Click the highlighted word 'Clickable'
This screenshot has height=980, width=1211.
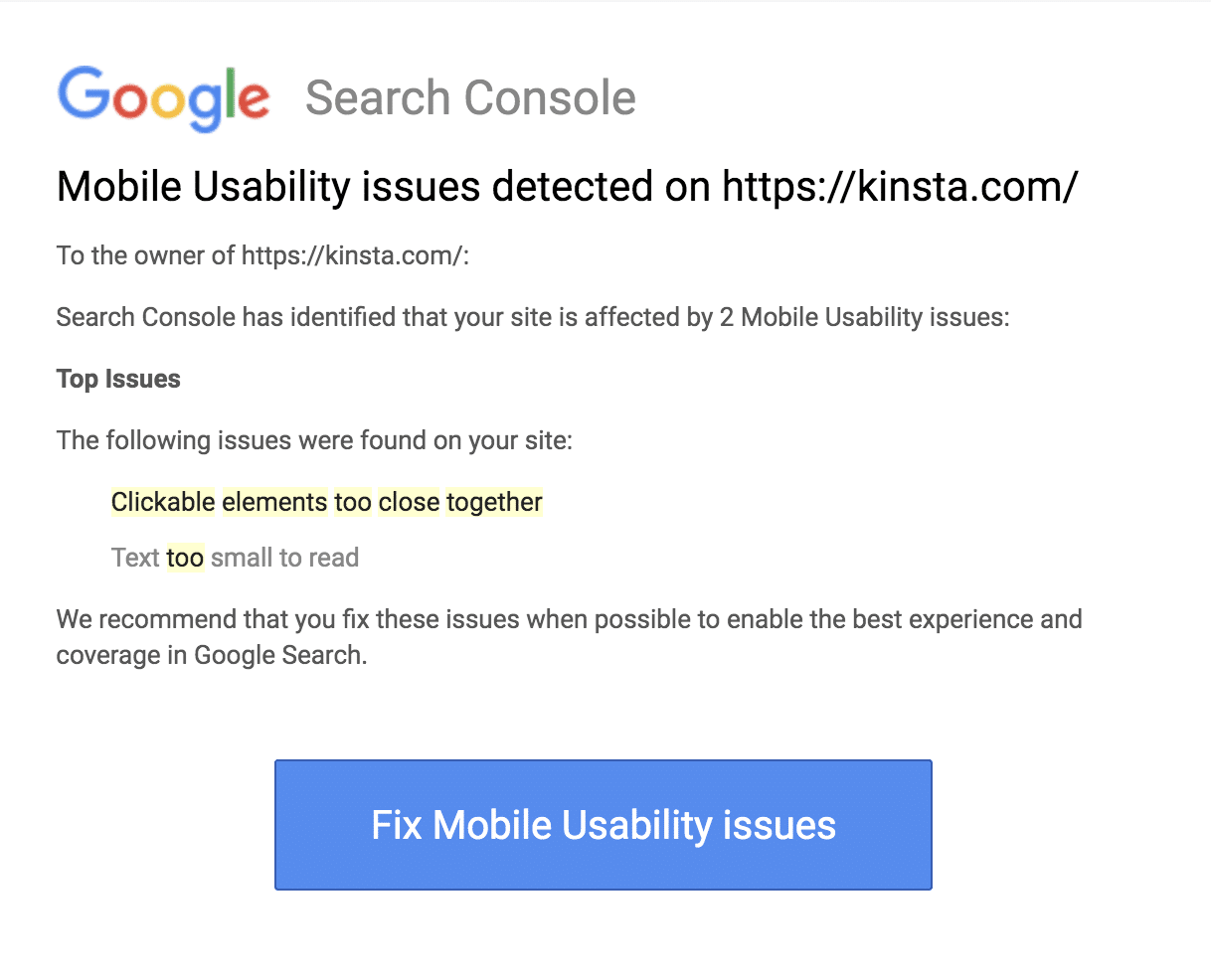(x=163, y=502)
